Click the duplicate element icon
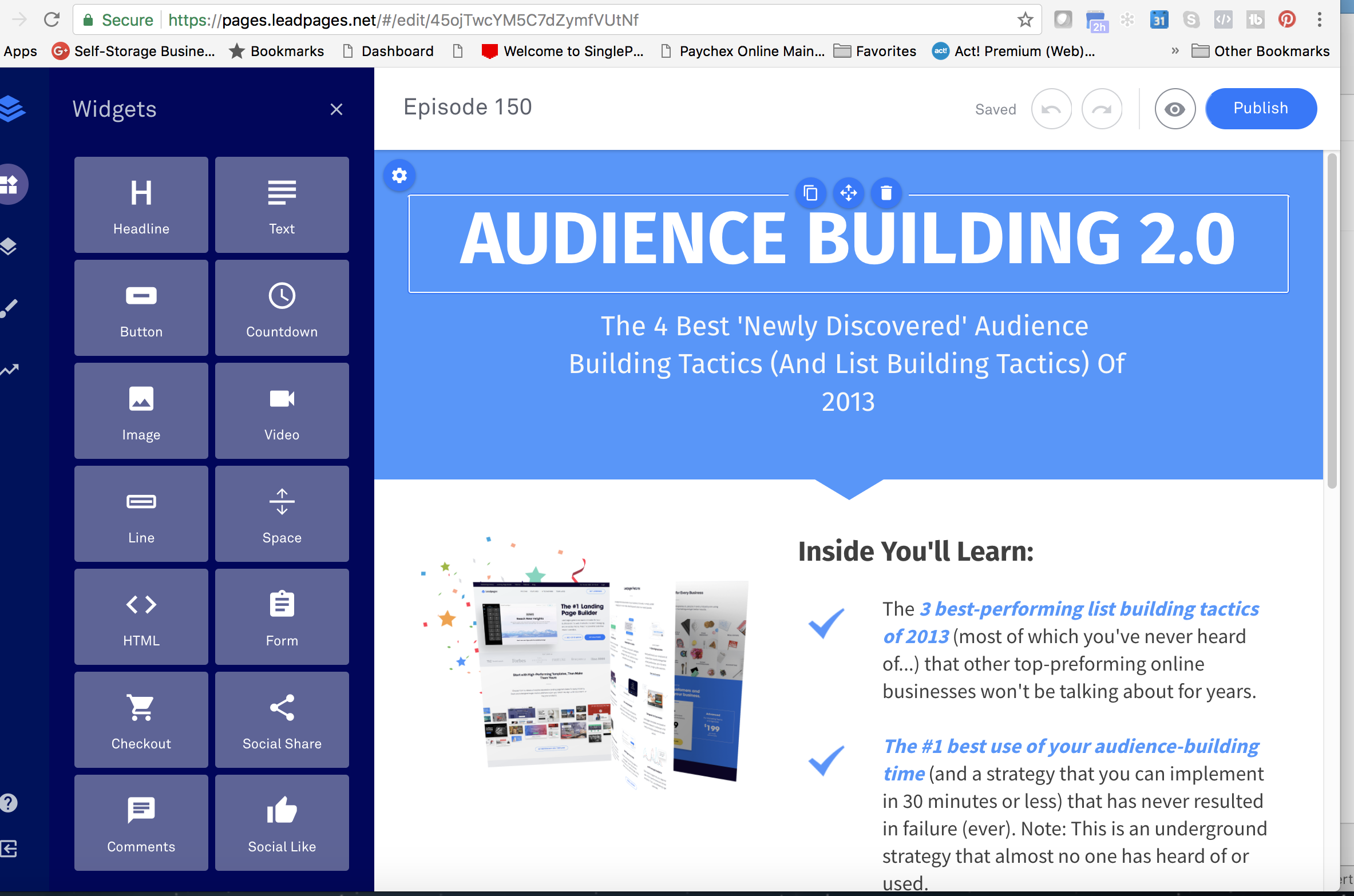Image resolution: width=1354 pixels, height=896 pixels. [810, 192]
